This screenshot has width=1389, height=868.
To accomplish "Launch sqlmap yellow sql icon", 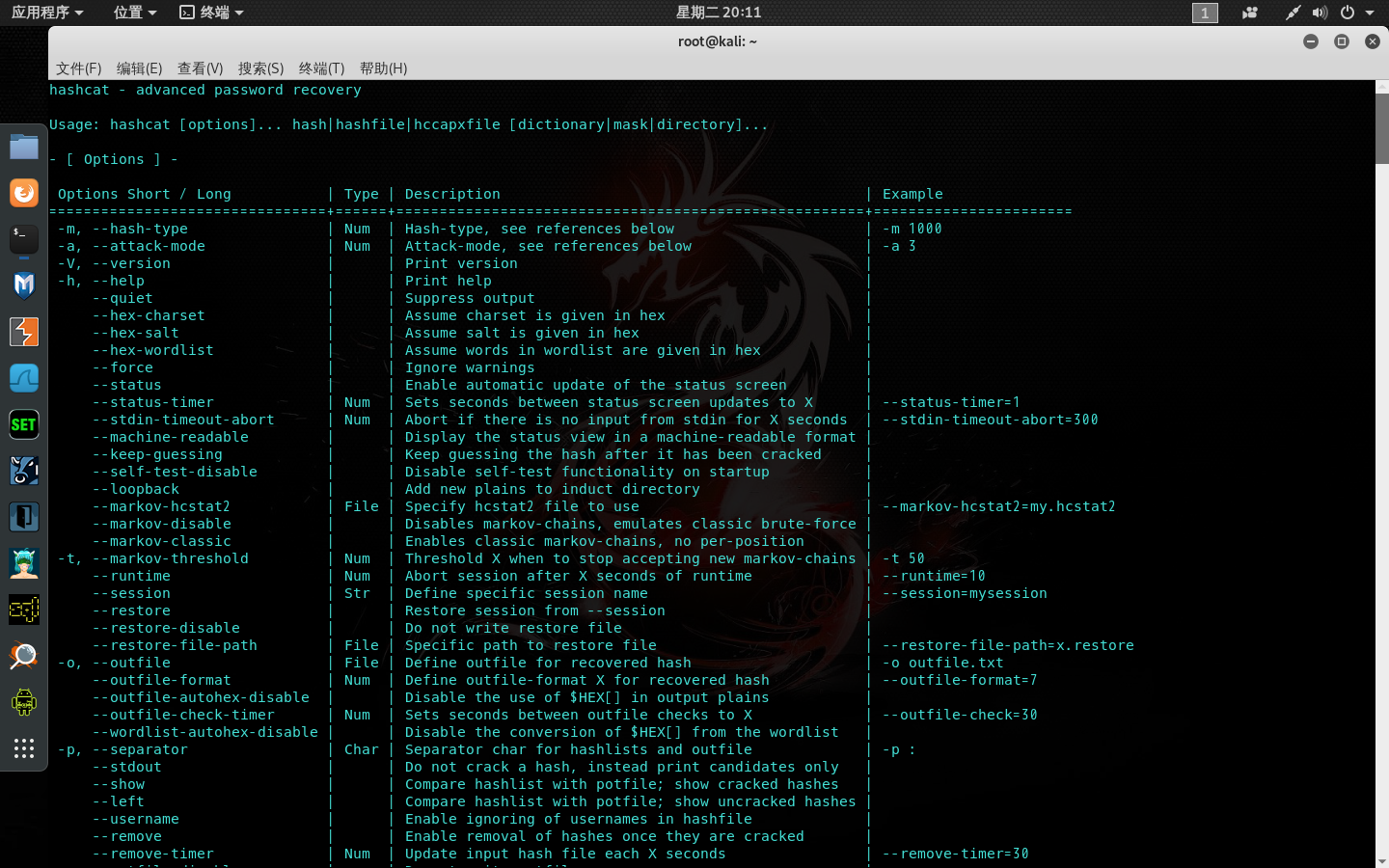I will (x=24, y=610).
